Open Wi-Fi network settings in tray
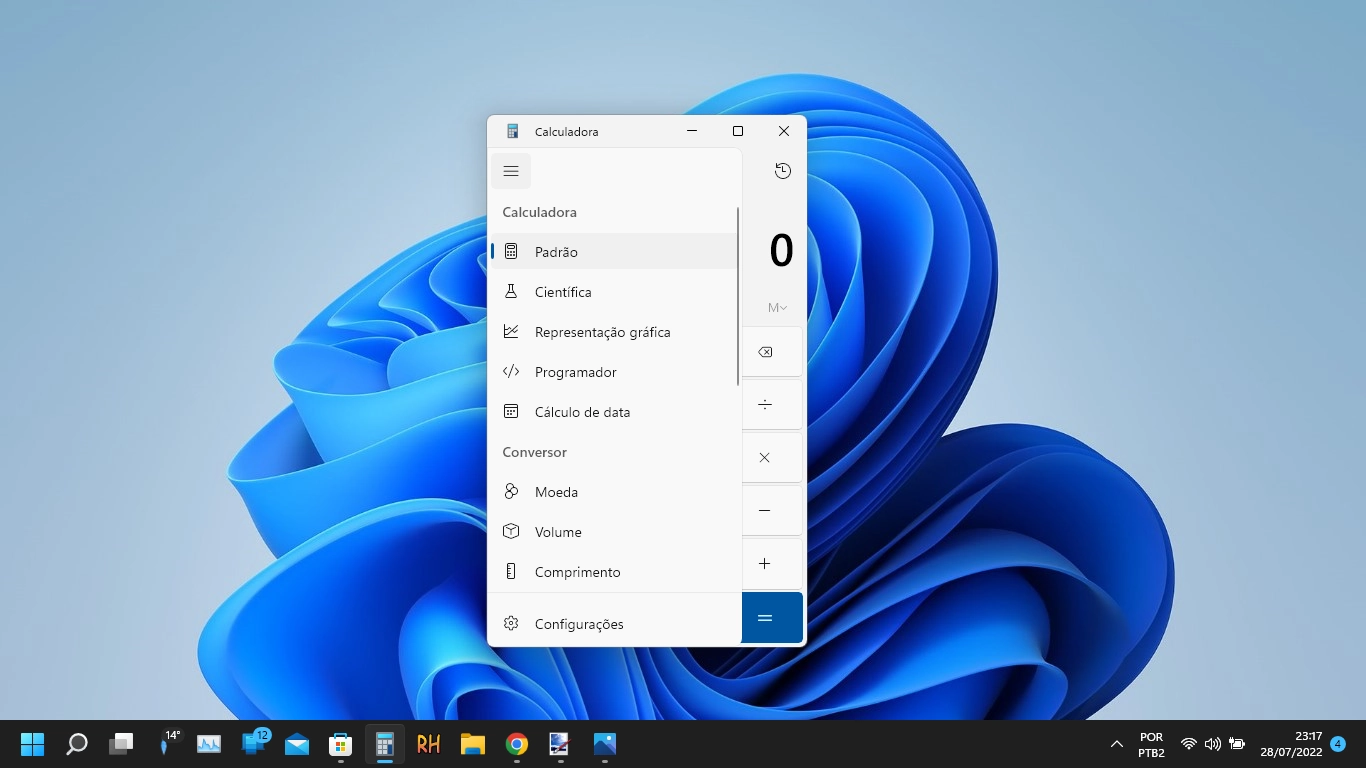 coord(1188,744)
